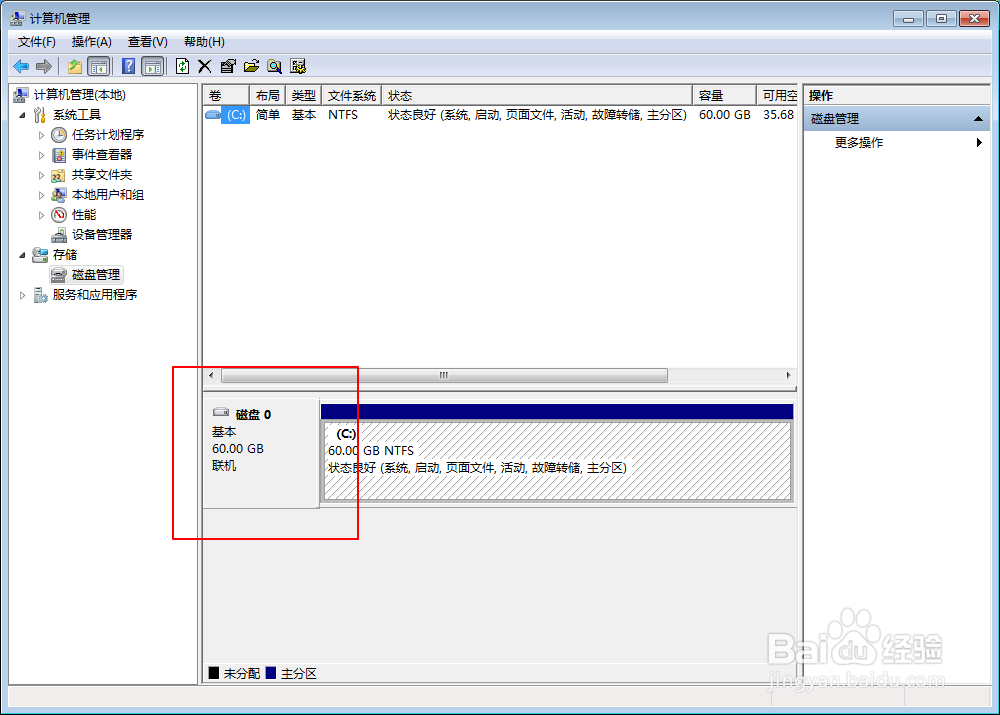Click the 状态 column header
This screenshot has width=1000, height=715.
pos(537,96)
